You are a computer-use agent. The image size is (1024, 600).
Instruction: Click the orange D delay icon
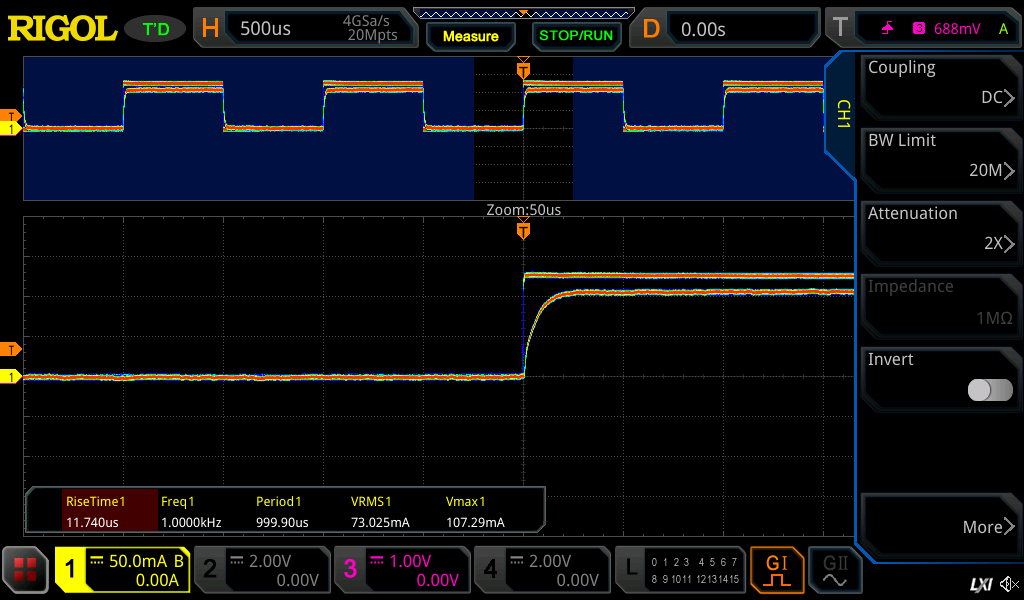651,29
